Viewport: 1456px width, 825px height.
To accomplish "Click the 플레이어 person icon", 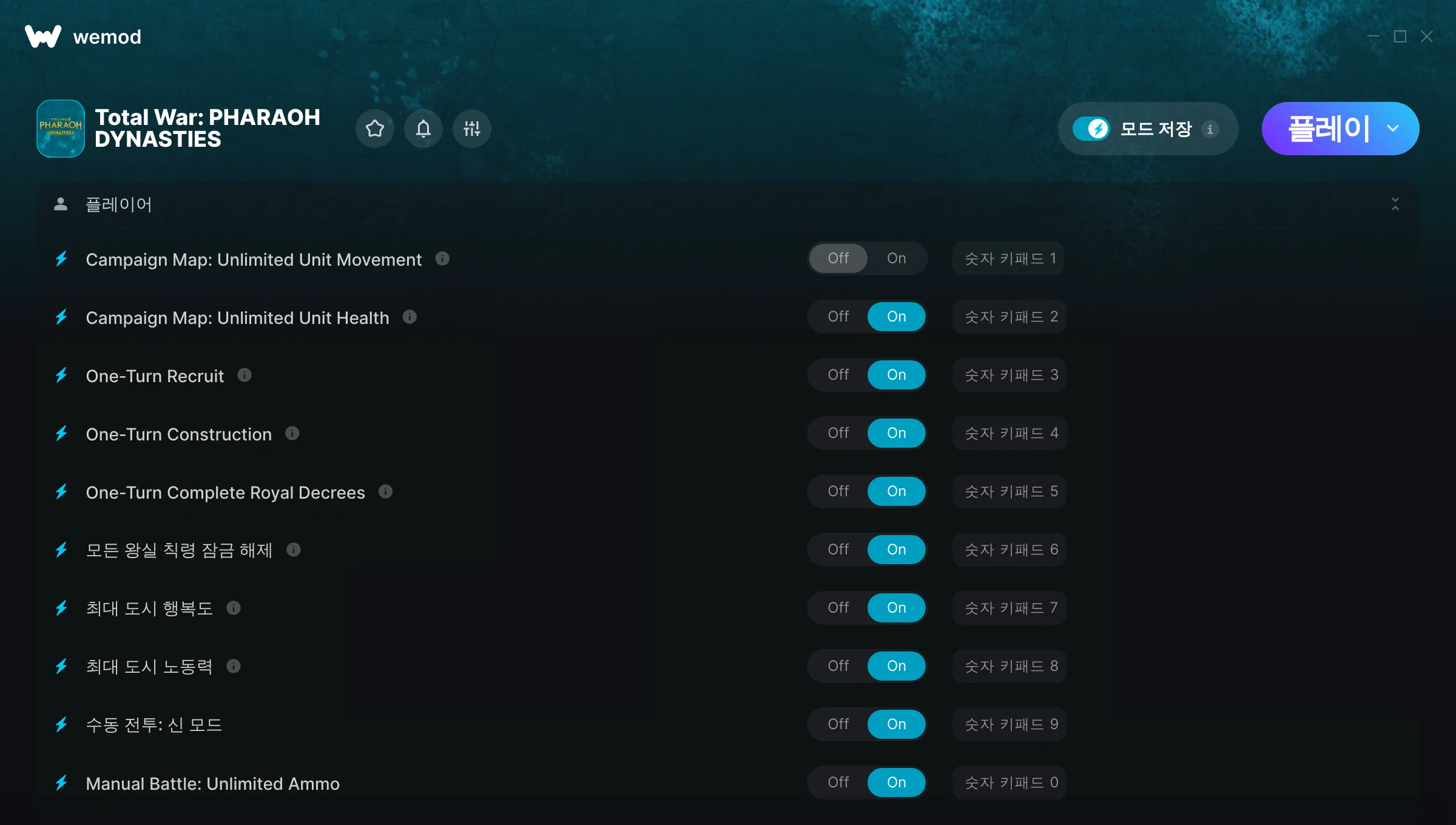I will (x=61, y=204).
